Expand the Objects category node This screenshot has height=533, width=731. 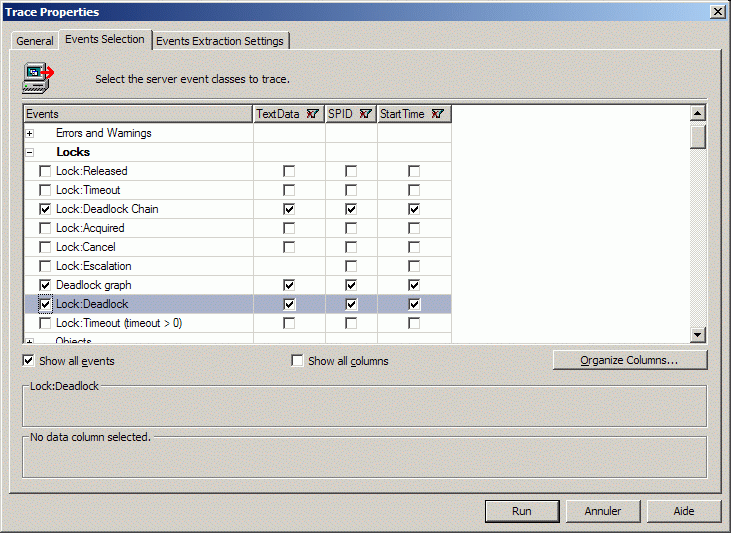[30, 341]
